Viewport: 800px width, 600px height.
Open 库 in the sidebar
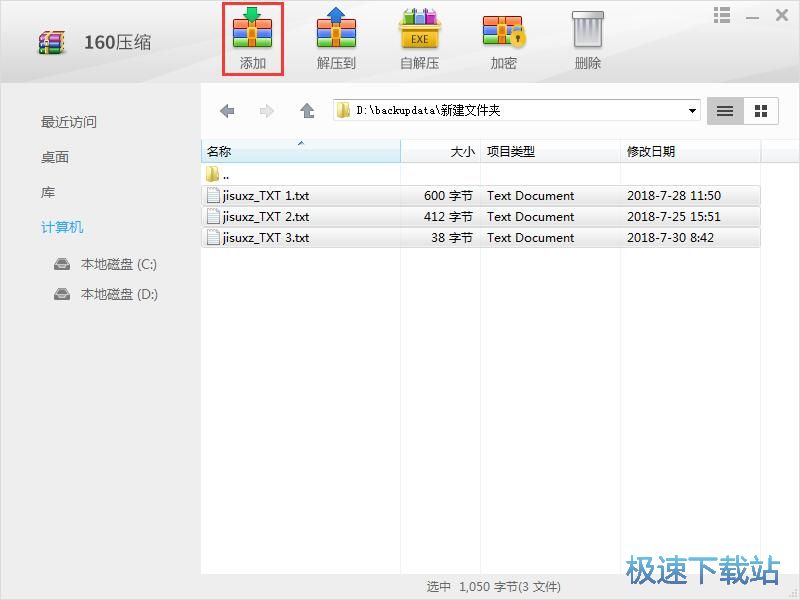pos(48,192)
